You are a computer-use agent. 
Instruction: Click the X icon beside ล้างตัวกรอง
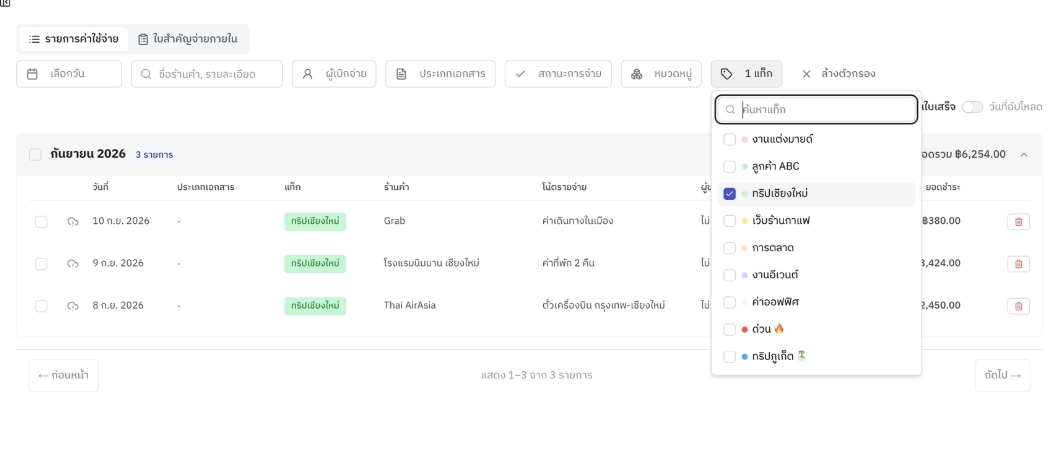click(x=807, y=74)
